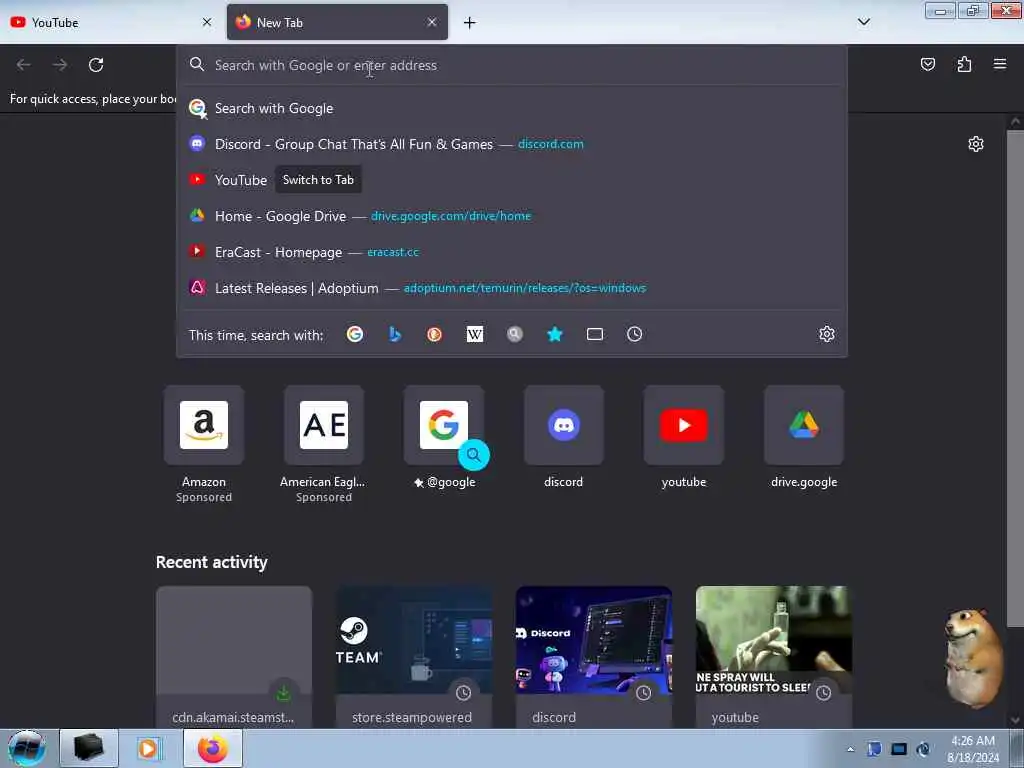Choose the Search with Google suggestion

[512, 108]
